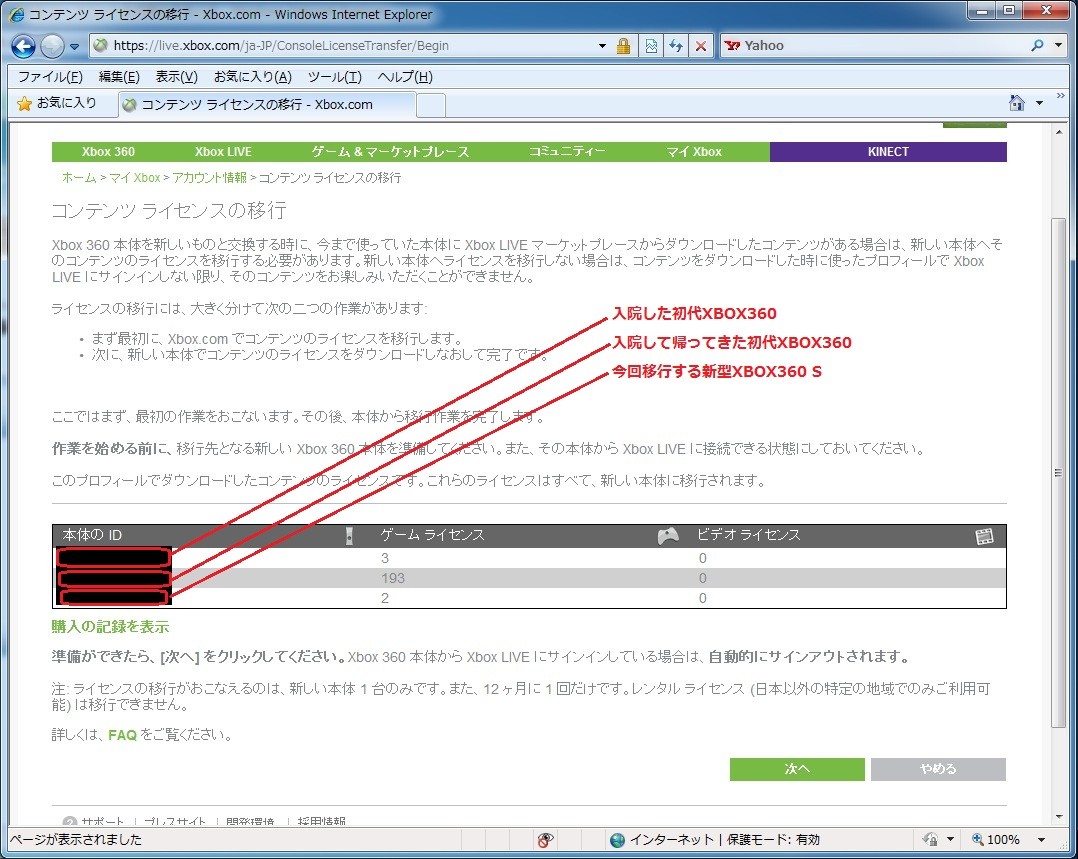Click the gray やめる button
Viewport: 1078px width, 859px height.
click(x=938, y=769)
